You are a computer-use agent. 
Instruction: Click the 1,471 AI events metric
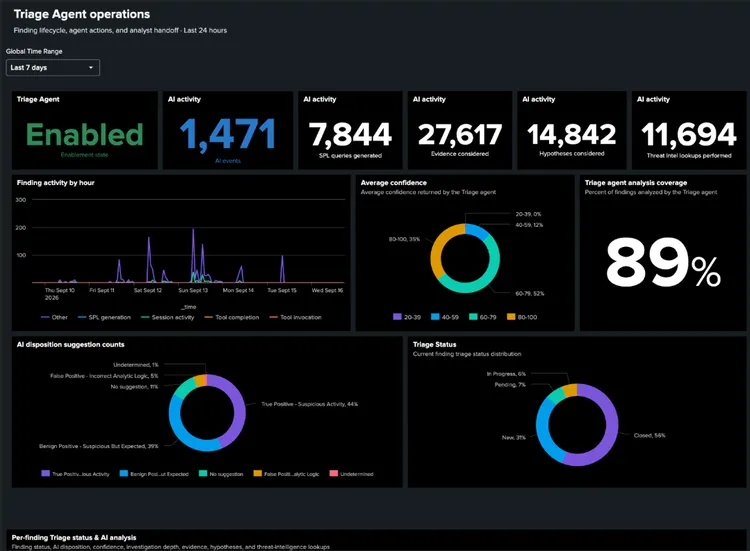coord(228,134)
